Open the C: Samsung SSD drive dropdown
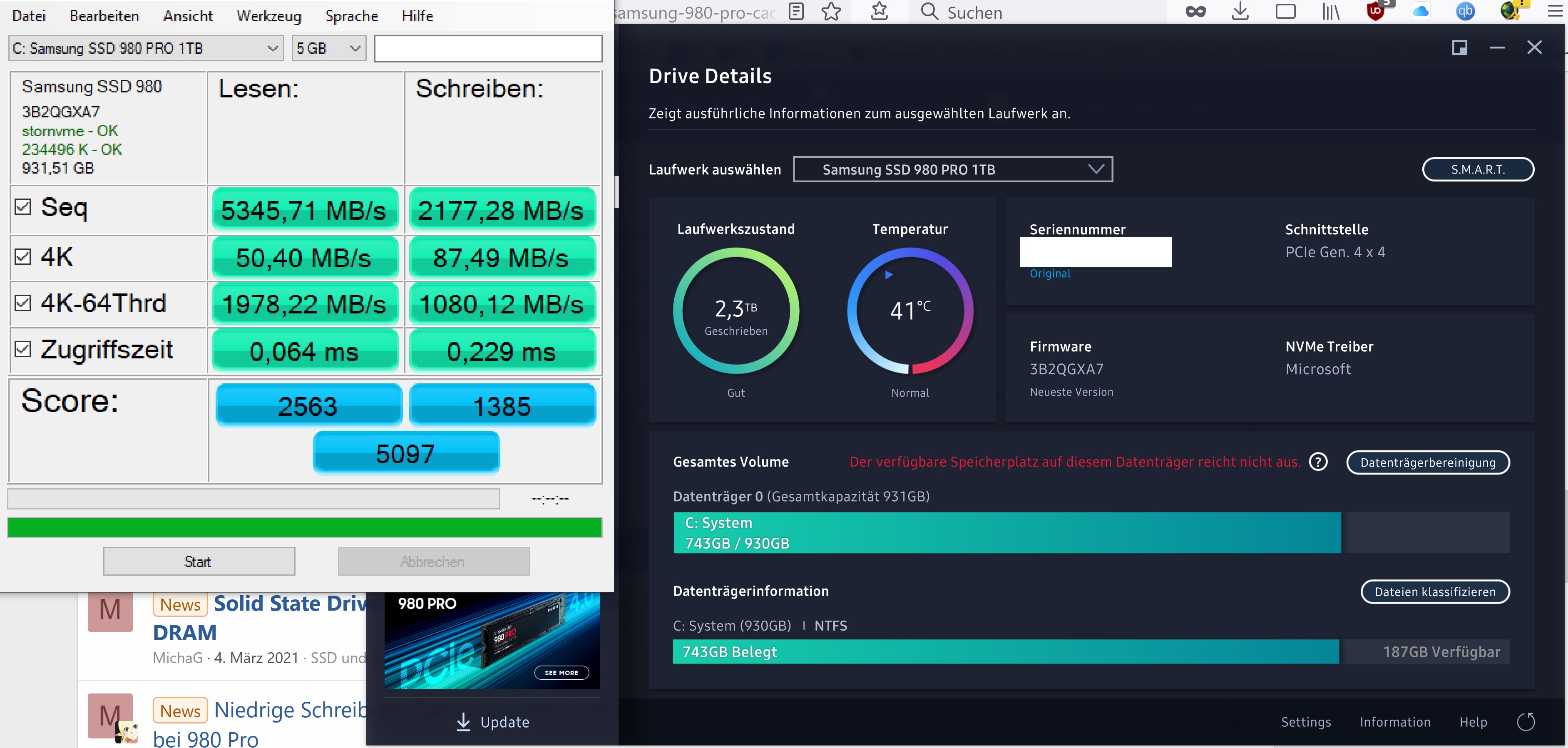 (x=146, y=48)
